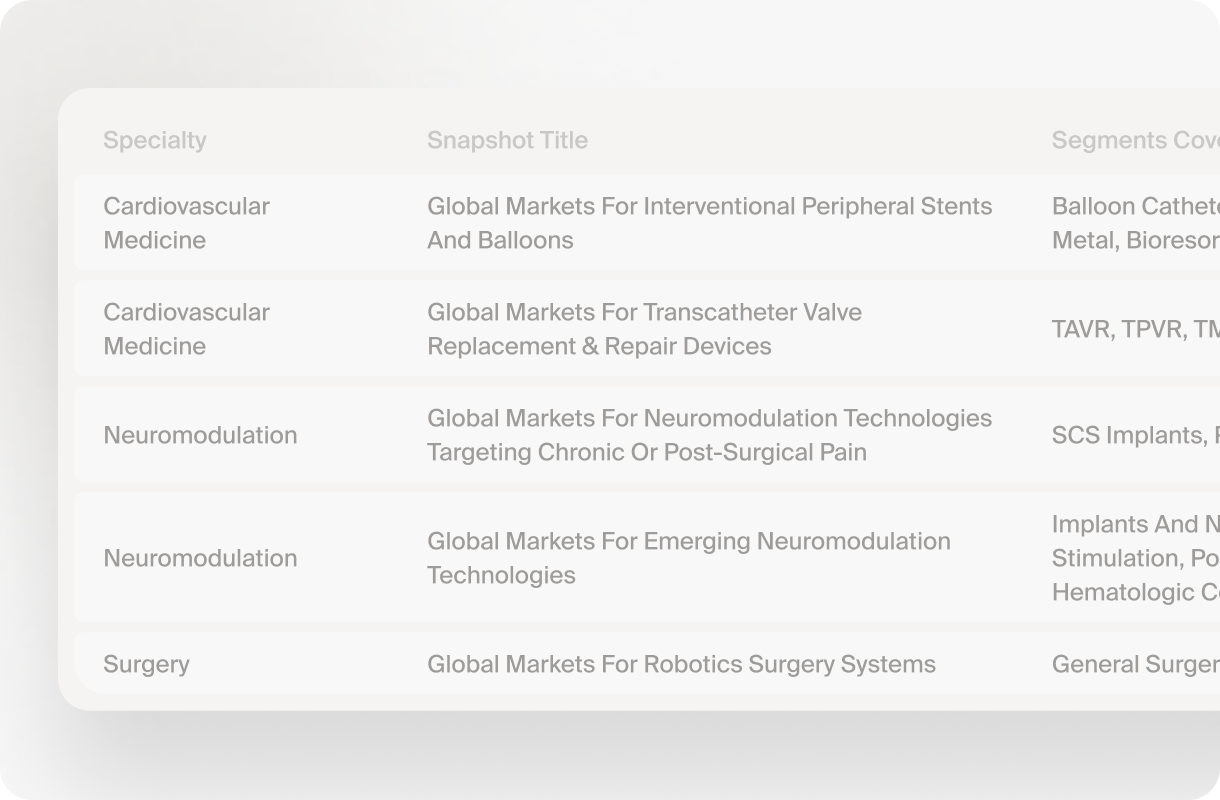Image resolution: width=1220 pixels, height=800 pixels.
Task: Click the SCS Implants segments cell
Action: click(x=1135, y=435)
